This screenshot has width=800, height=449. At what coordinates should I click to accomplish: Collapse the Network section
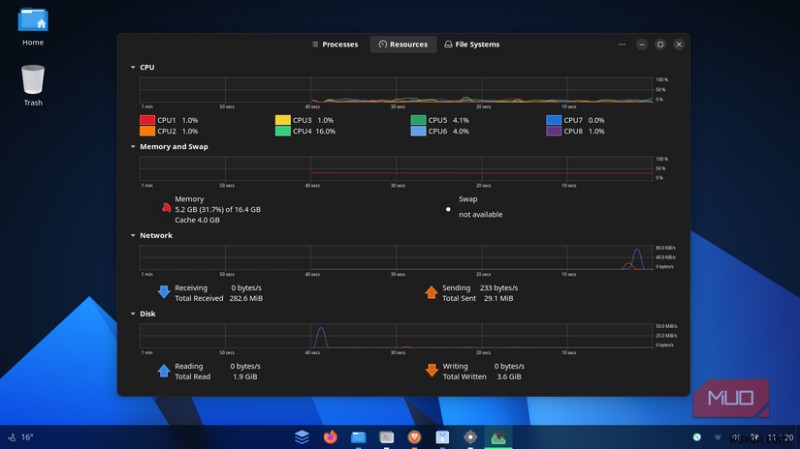coord(133,236)
